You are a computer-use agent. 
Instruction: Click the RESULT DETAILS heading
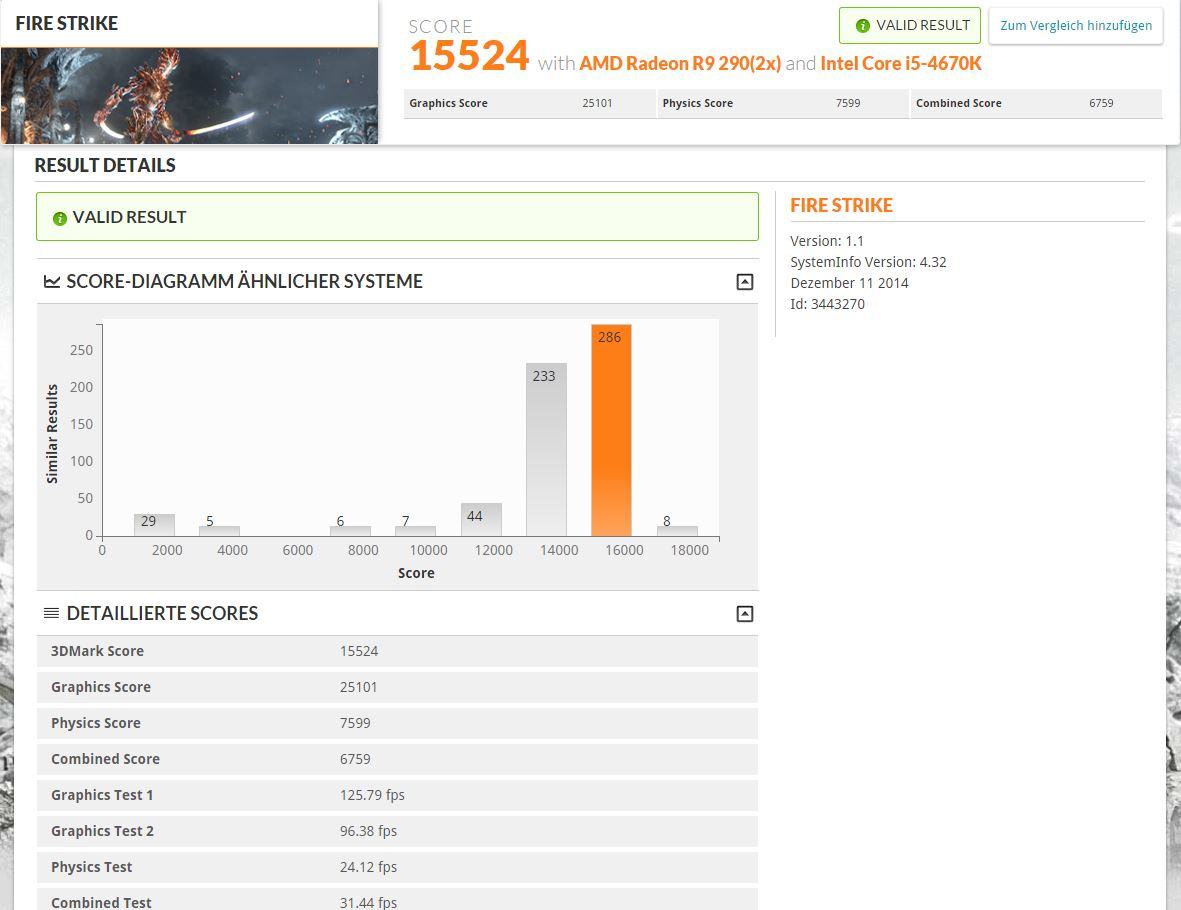pyautogui.click(x=105, y=166)
